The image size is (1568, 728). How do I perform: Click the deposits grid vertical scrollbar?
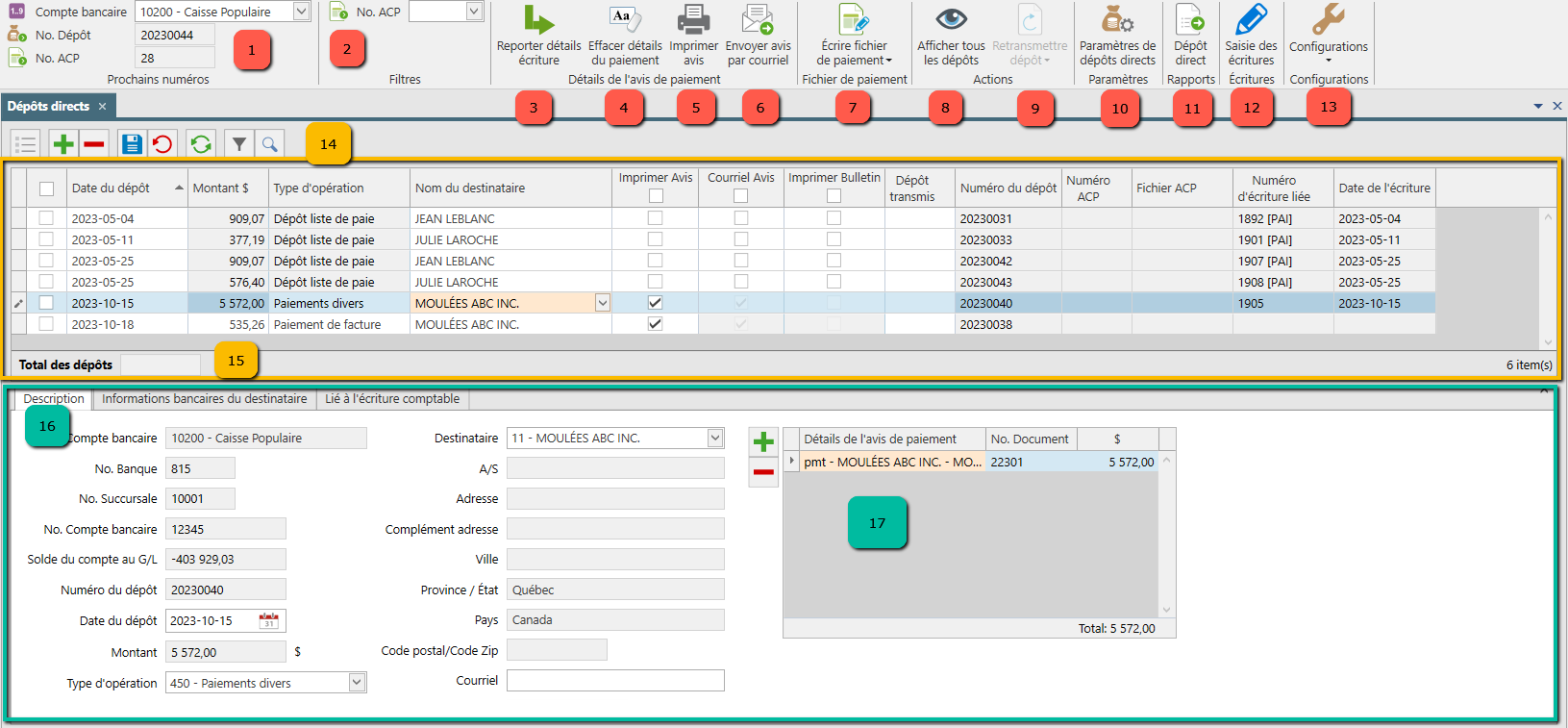1548,279
